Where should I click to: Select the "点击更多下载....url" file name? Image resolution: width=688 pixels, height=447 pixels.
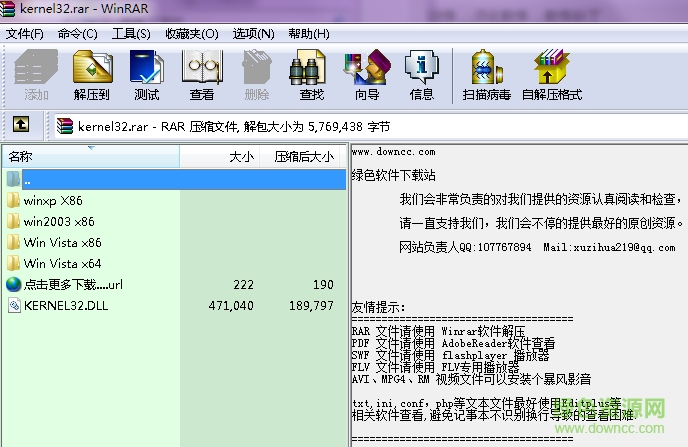coord(73,285)
